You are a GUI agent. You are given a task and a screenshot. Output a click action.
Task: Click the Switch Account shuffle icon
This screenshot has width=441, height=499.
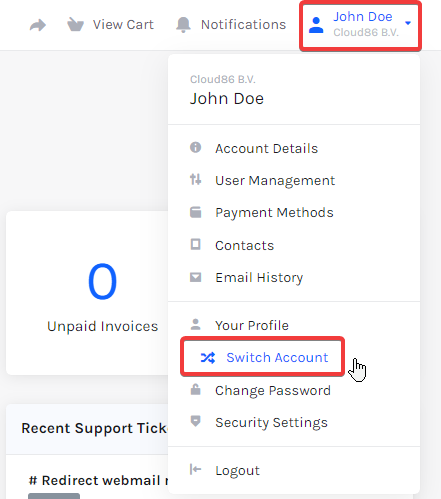click(x=208, y=358)
